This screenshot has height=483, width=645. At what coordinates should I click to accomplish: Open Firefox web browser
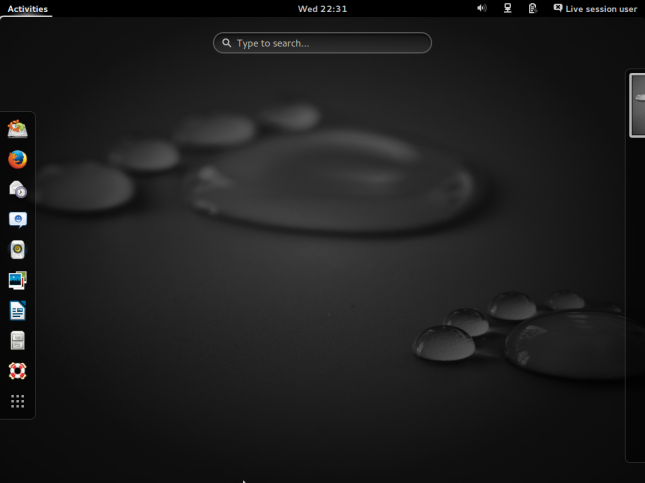coord(17,160)
